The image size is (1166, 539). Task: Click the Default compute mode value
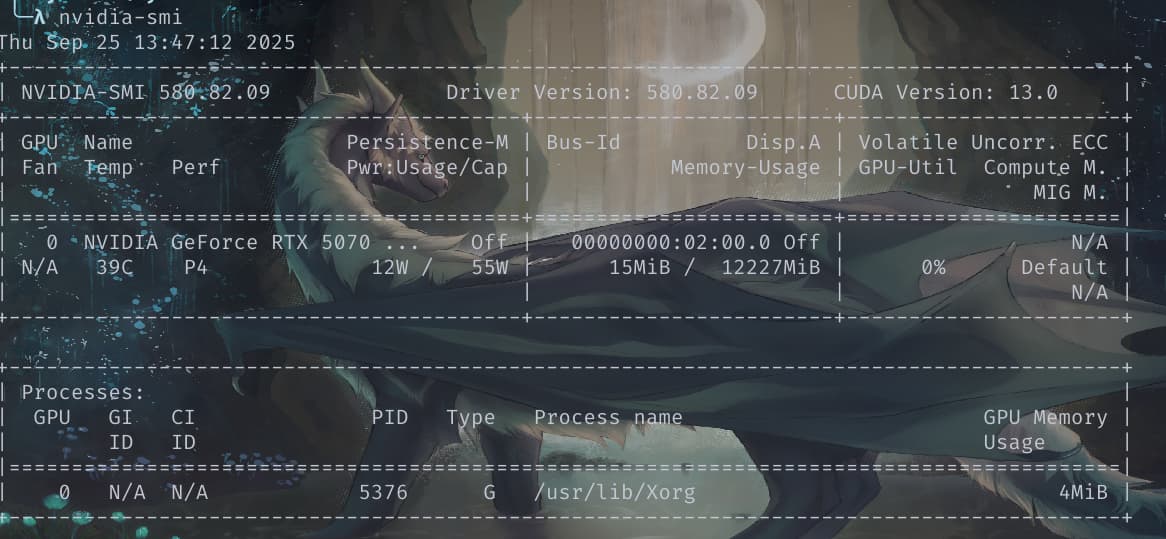[1064, 268]
